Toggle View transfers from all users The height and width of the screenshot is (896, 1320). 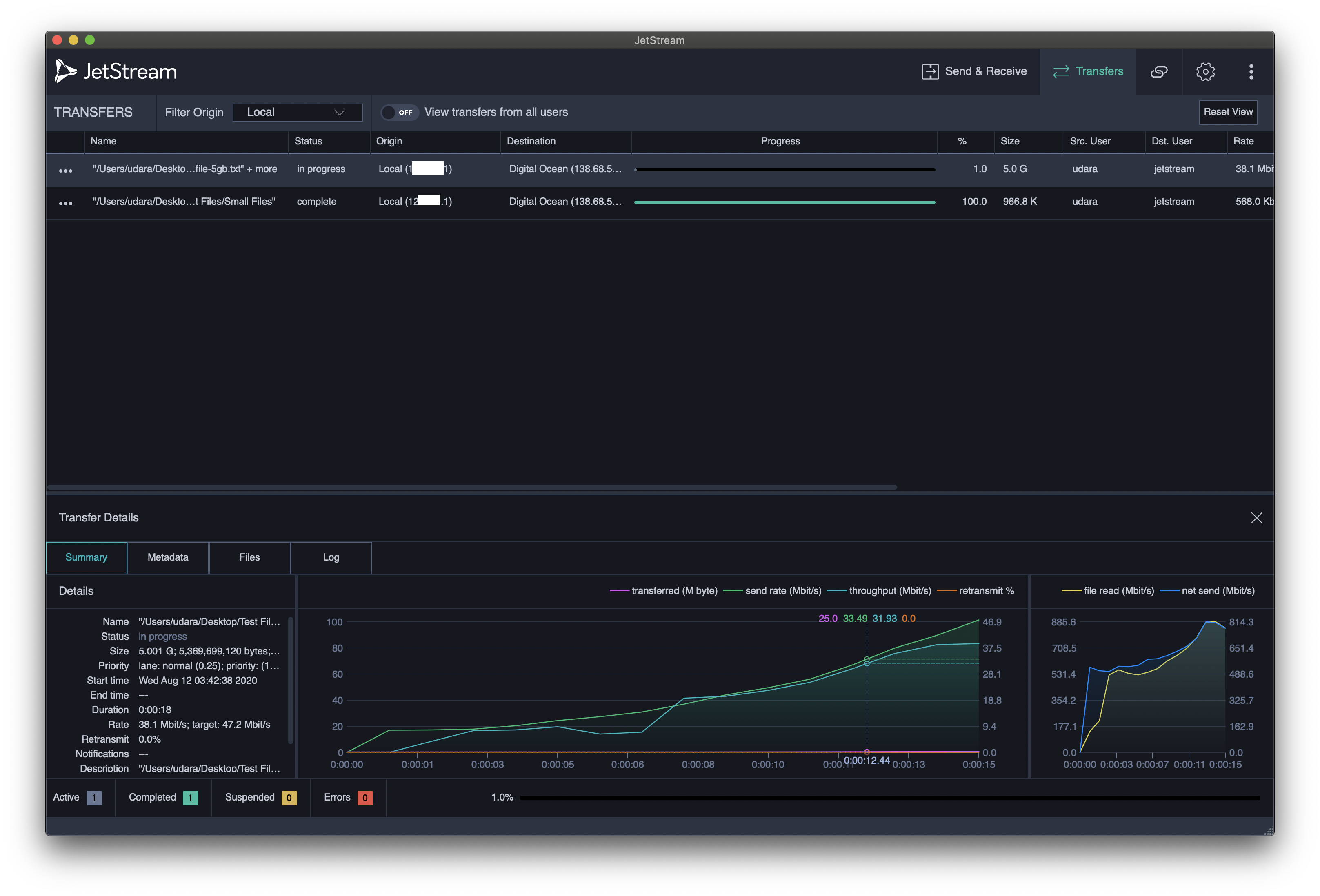pyautogui.click(x=399, y=113)
